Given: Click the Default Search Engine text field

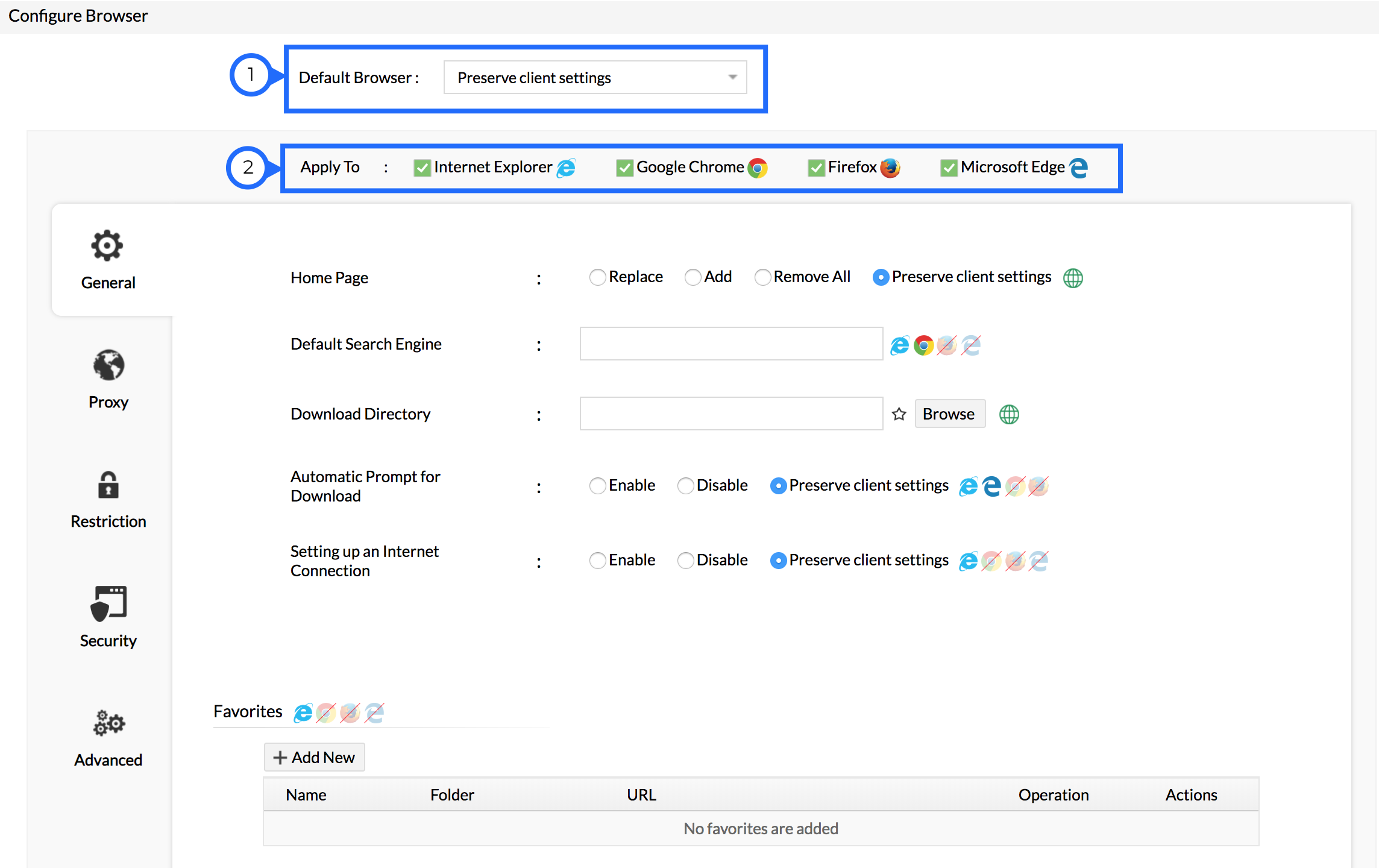Looking at the screenshot, I should [x=730, y=344].
